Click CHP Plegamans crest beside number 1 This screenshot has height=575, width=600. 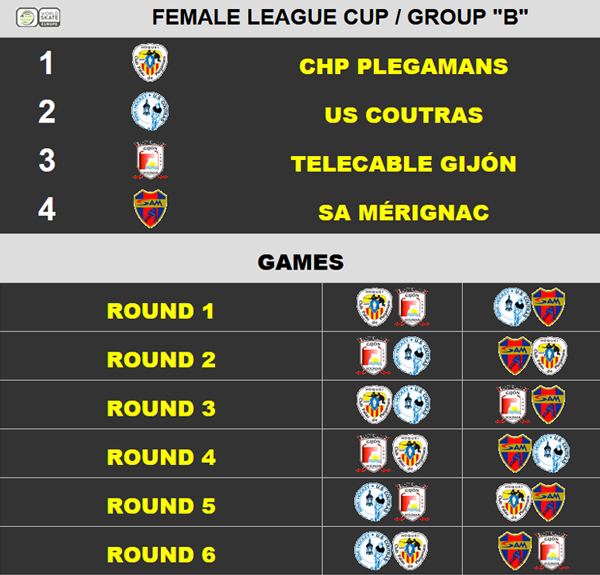150,62
